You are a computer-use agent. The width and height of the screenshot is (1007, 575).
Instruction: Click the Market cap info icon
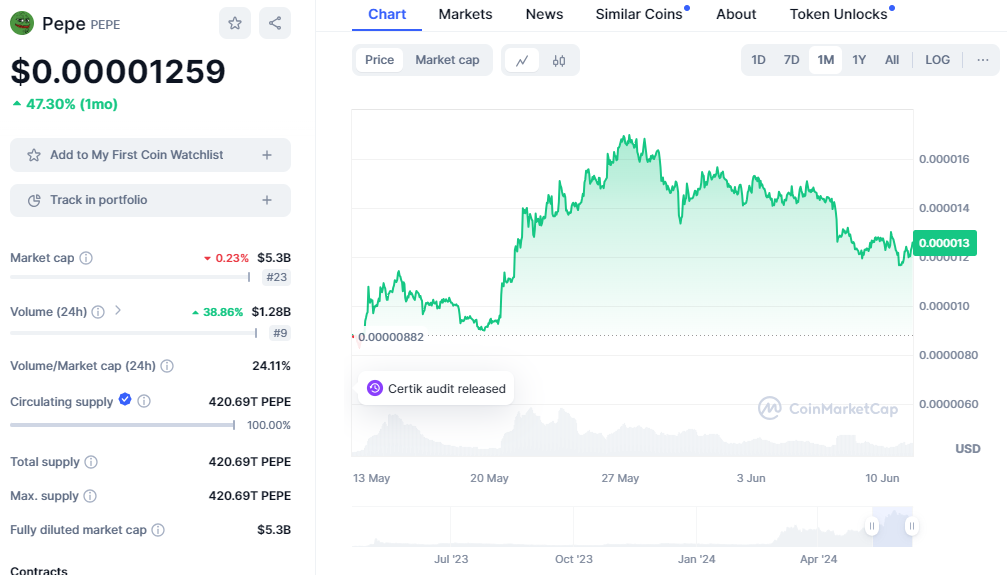click(x=86, y=258)
